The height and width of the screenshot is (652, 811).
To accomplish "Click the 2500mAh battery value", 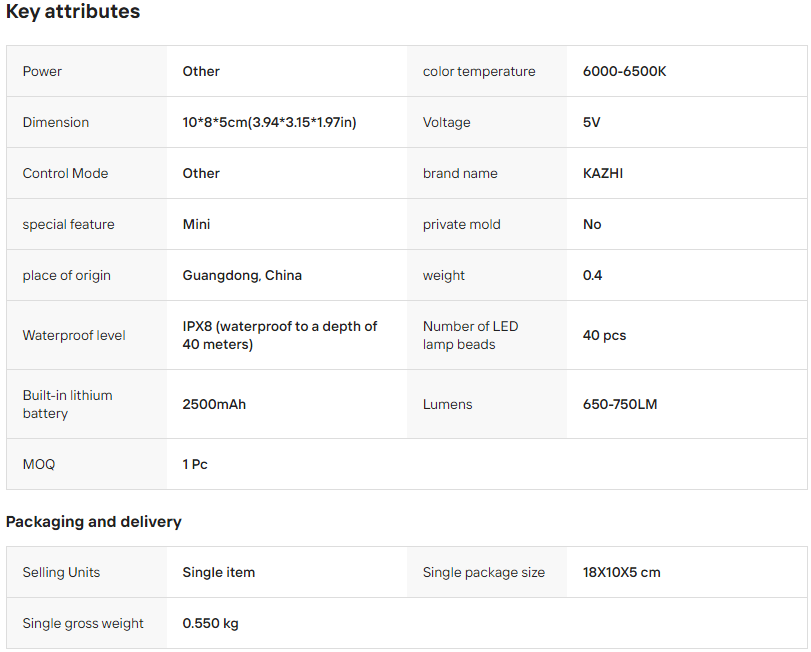I will click(x=214, y=404).
